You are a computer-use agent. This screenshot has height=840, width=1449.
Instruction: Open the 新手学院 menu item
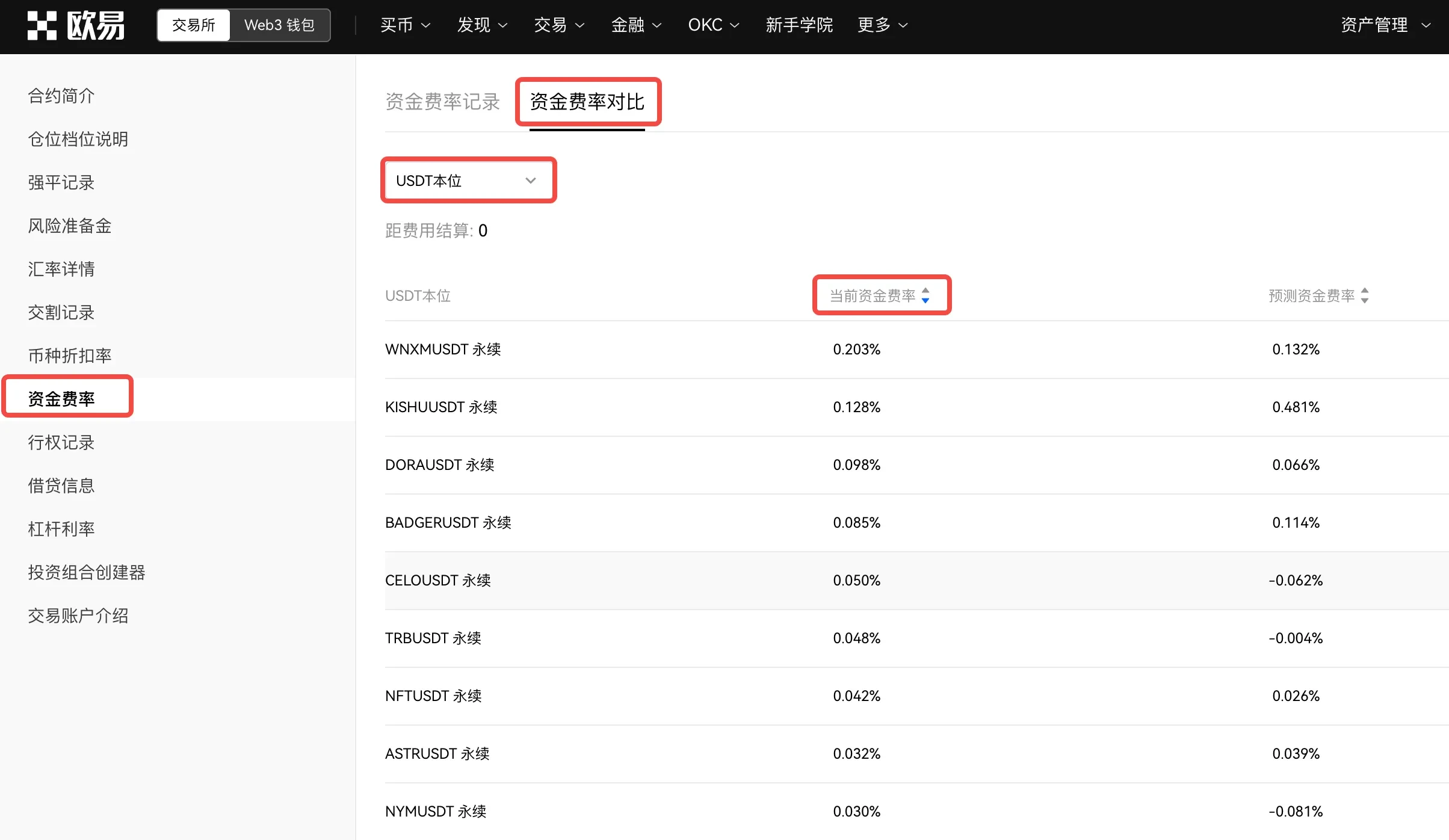point(799,25)
